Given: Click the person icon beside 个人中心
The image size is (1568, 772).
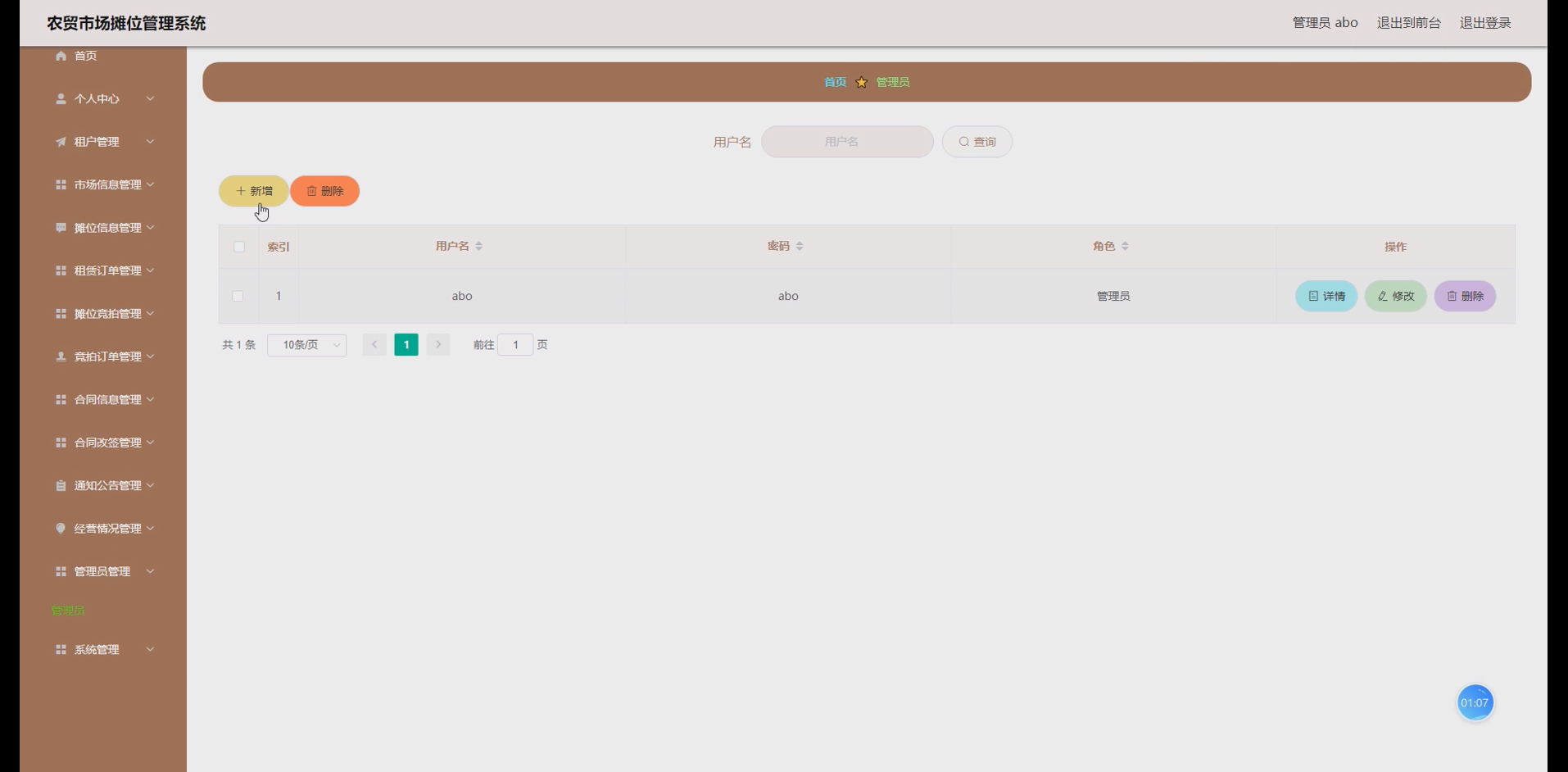Looking at the screenshot, I should tap(61, 98).
